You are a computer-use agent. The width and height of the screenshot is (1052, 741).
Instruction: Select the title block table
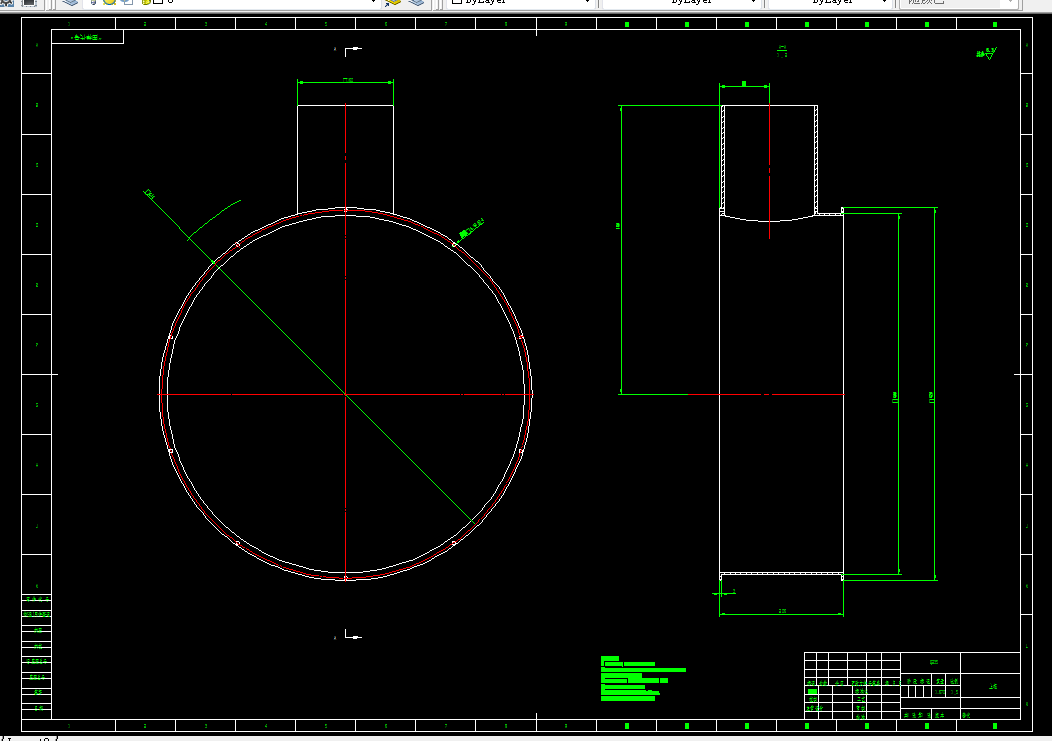[x=912, y=685]
